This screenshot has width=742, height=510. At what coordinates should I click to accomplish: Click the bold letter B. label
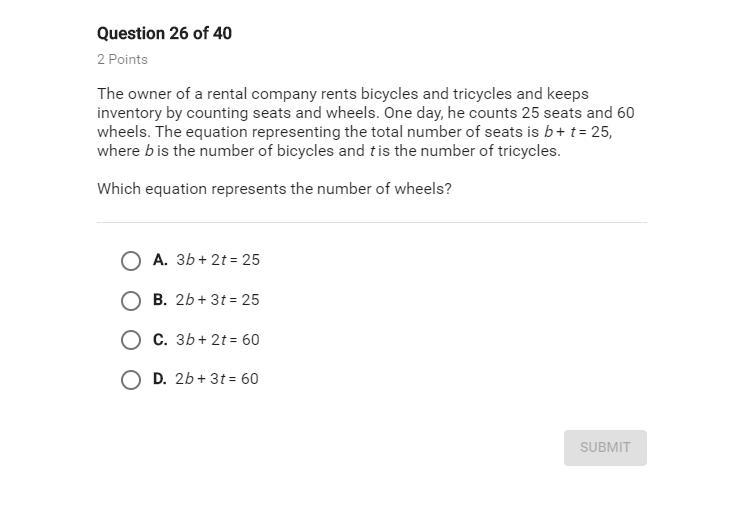[160, 300]
